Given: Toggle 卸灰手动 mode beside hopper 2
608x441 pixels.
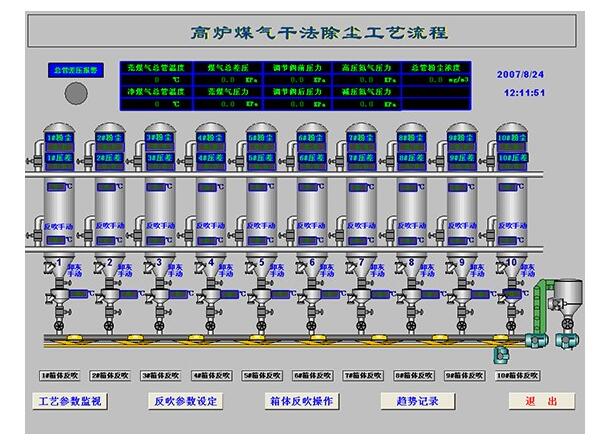Looking at the screenshot, I should coord(125,270).
